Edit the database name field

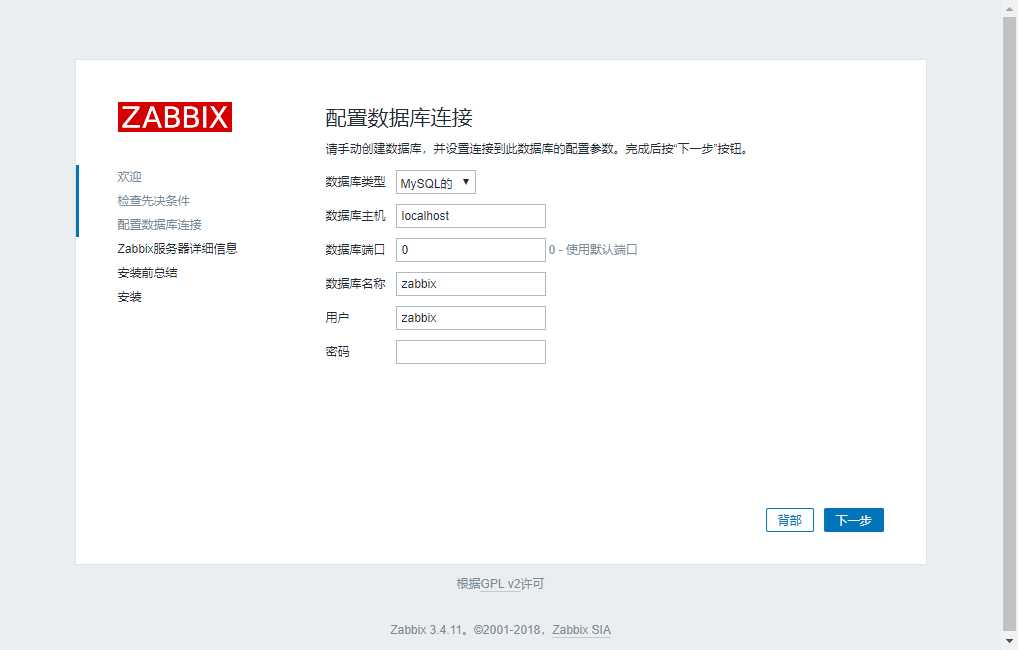coord(471,284)
